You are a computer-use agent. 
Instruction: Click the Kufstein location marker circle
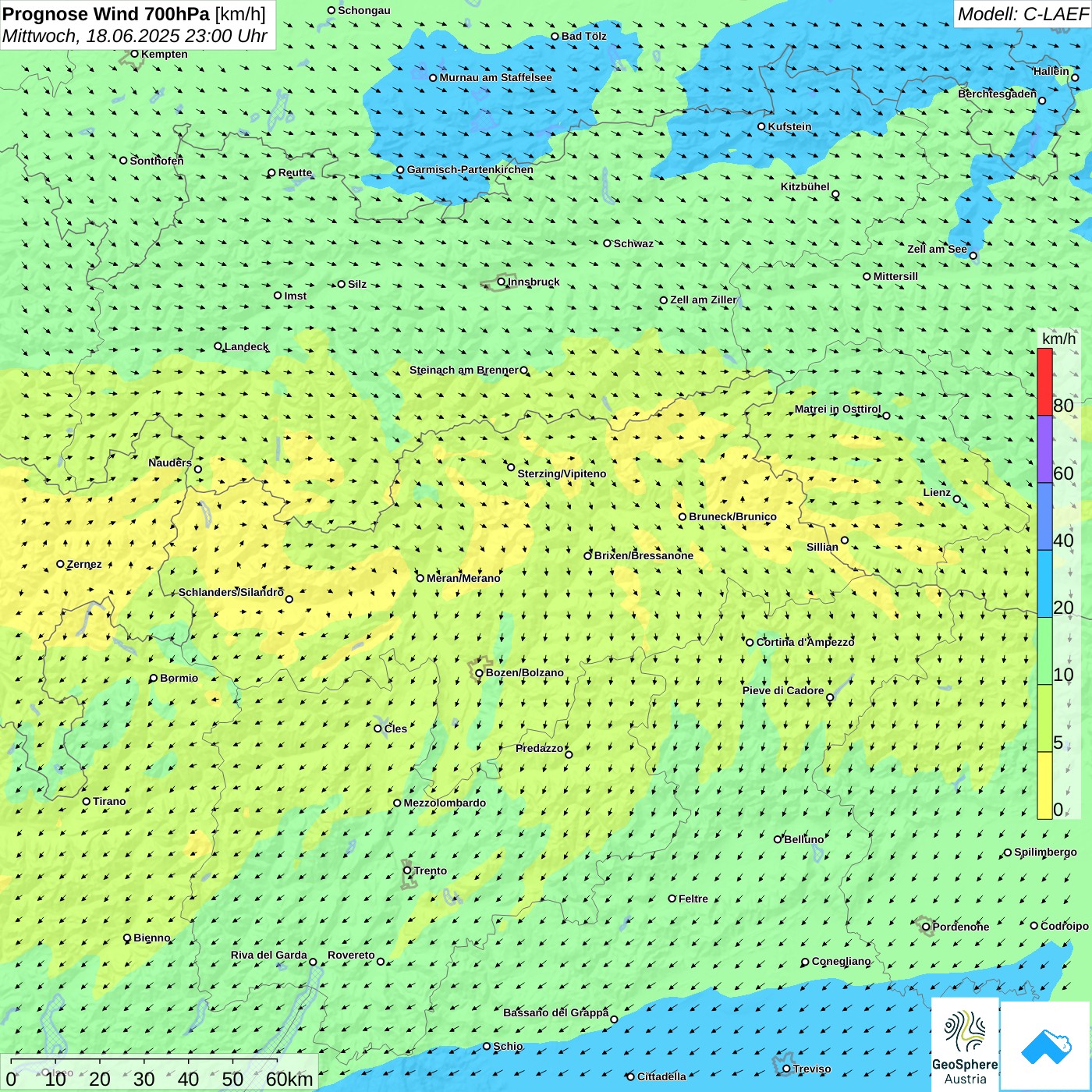coord(761,126)
